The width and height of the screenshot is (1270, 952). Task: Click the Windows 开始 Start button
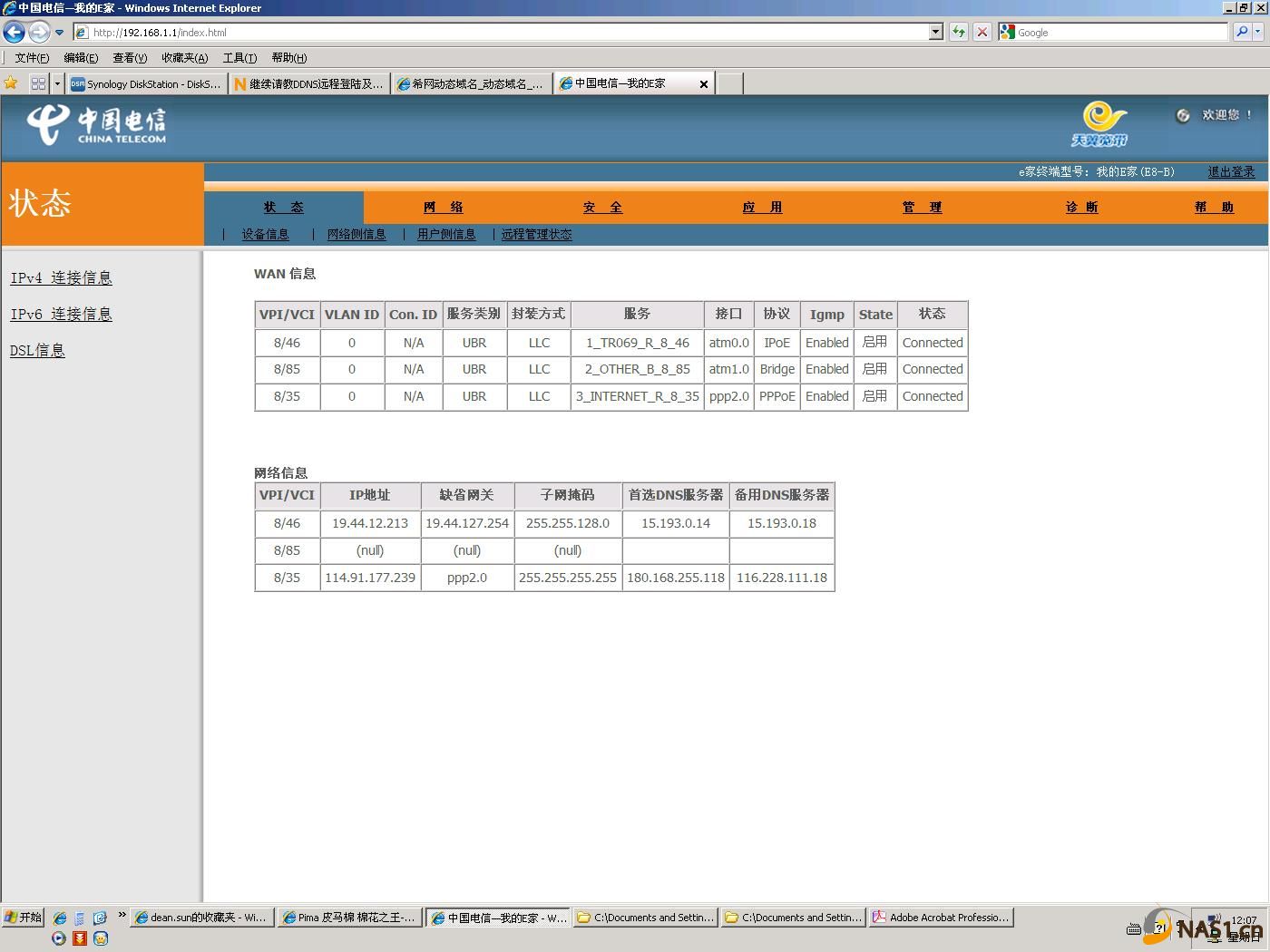pyautogui.click(x=24, y=918)
